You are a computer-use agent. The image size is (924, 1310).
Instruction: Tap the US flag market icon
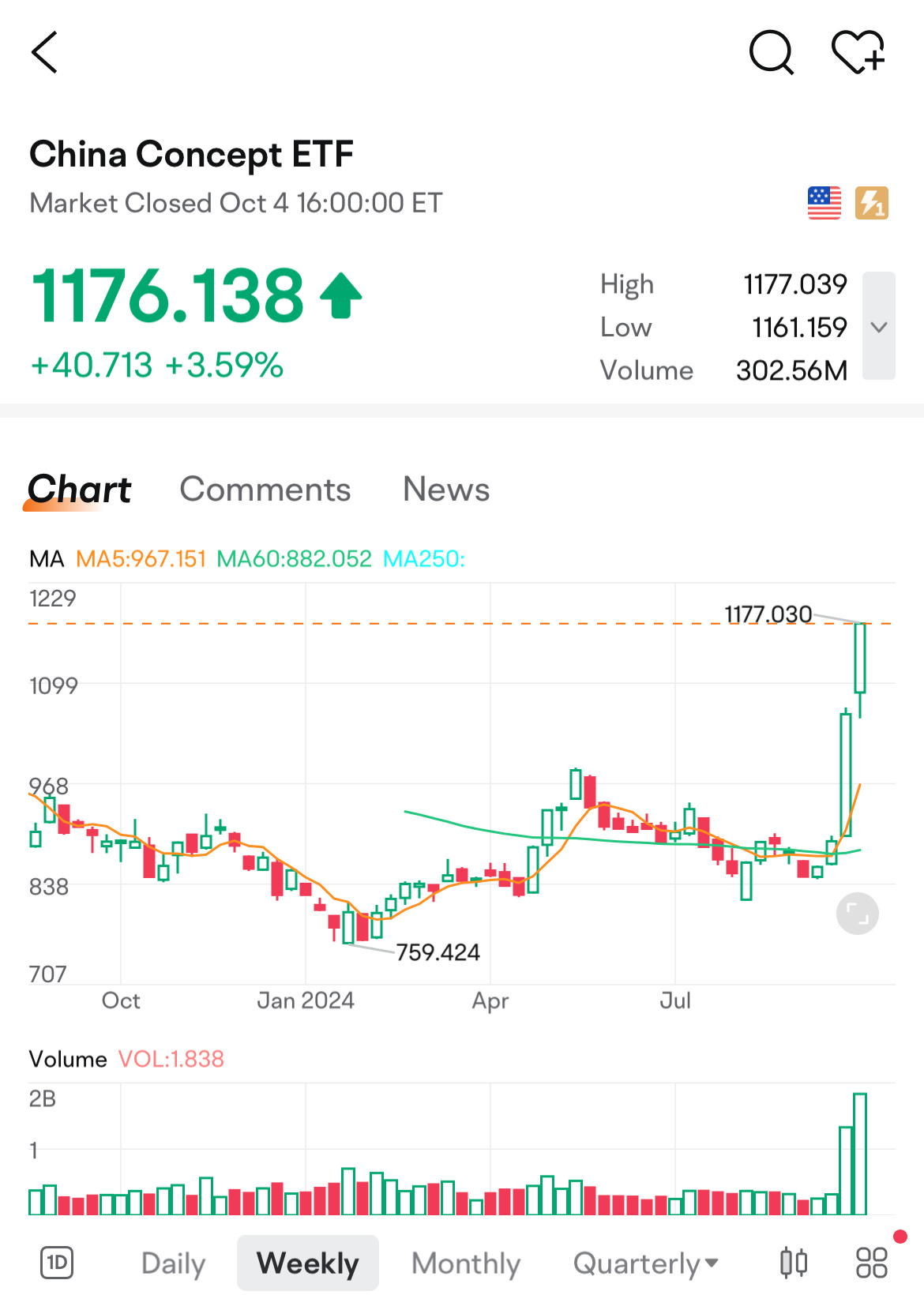point(824,203)
